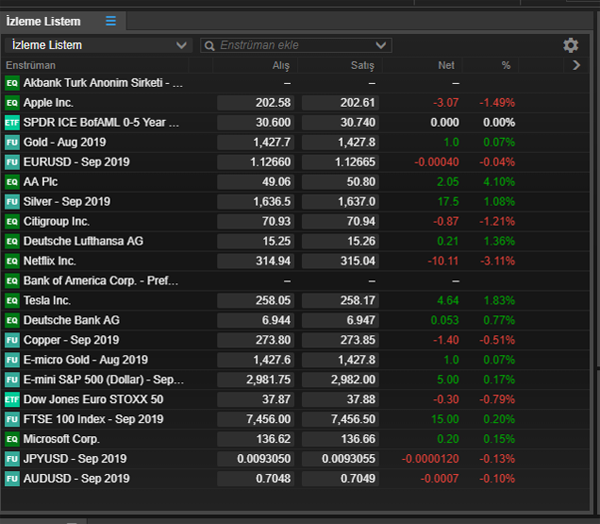The image size is (600, 524).
Task: Click Microsoft ask price 136.66
Action: [340, 439]
